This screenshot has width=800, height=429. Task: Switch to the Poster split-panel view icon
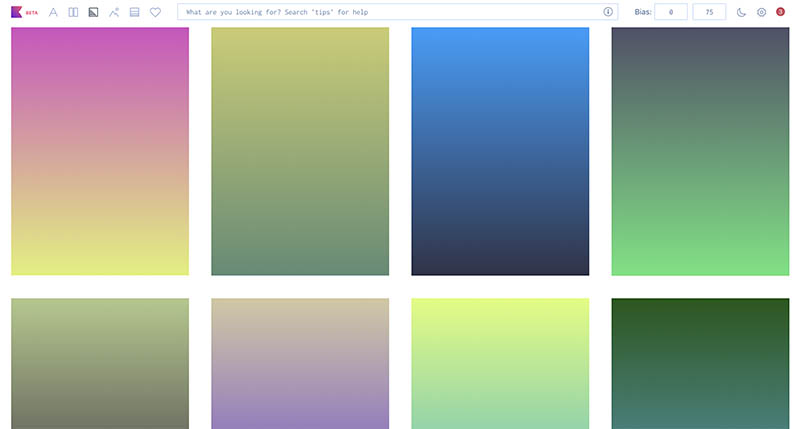pos(73,12)
